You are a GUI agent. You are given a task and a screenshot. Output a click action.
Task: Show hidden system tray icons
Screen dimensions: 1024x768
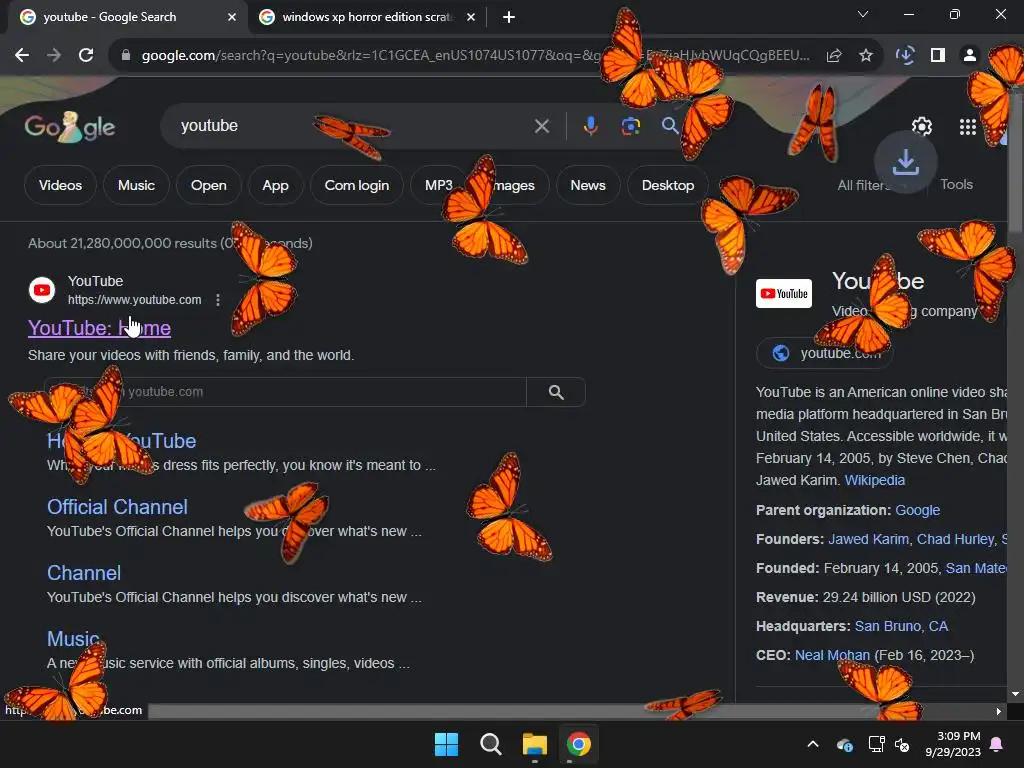(x=813, y=744)
